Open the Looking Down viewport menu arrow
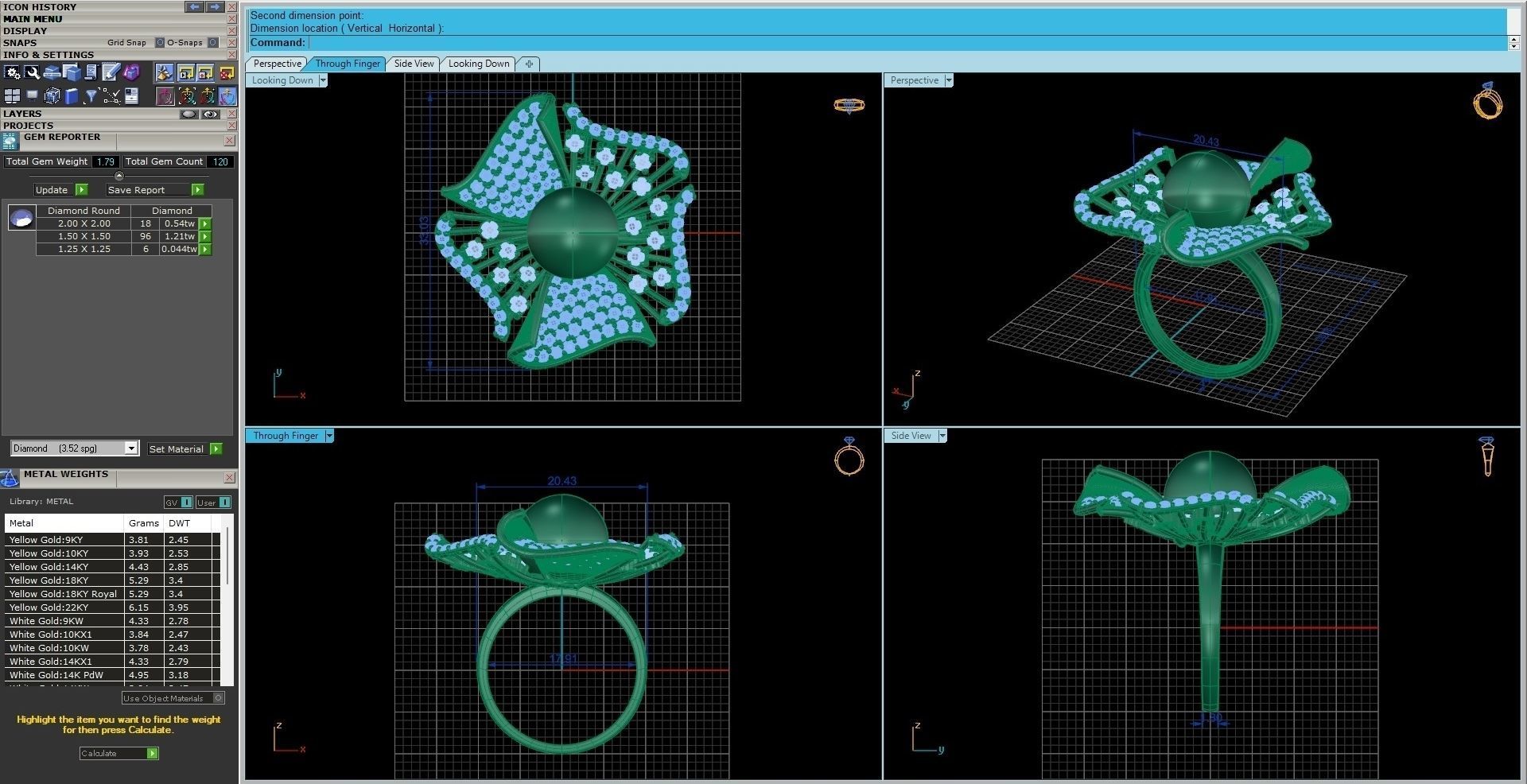 pyautogui.click(x=322, y=80)
